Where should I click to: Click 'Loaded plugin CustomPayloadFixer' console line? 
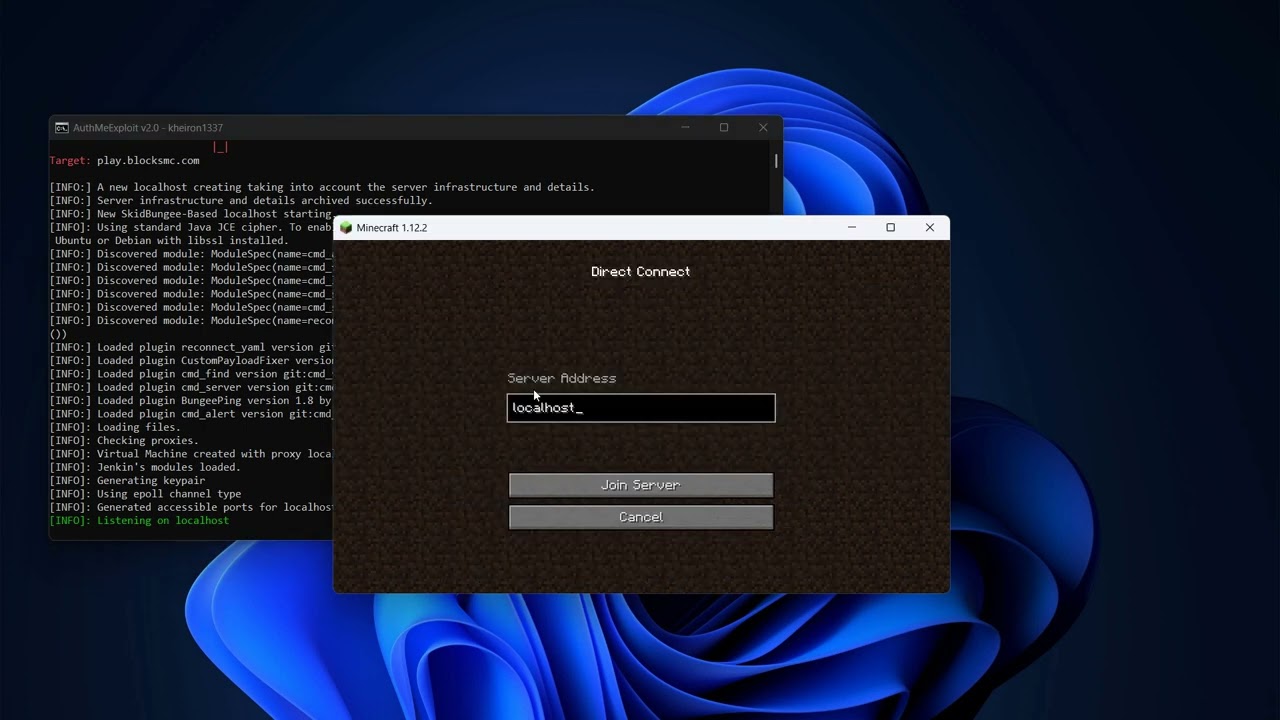pyautogui.click(x=191, y=361)
